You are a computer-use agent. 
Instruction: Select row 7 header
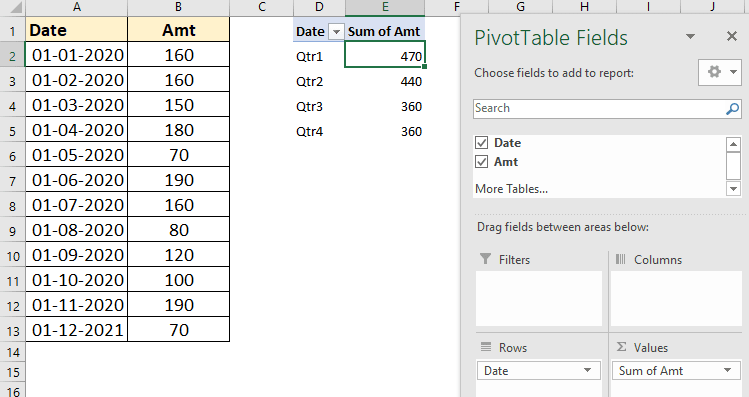[x=12, y=181]
